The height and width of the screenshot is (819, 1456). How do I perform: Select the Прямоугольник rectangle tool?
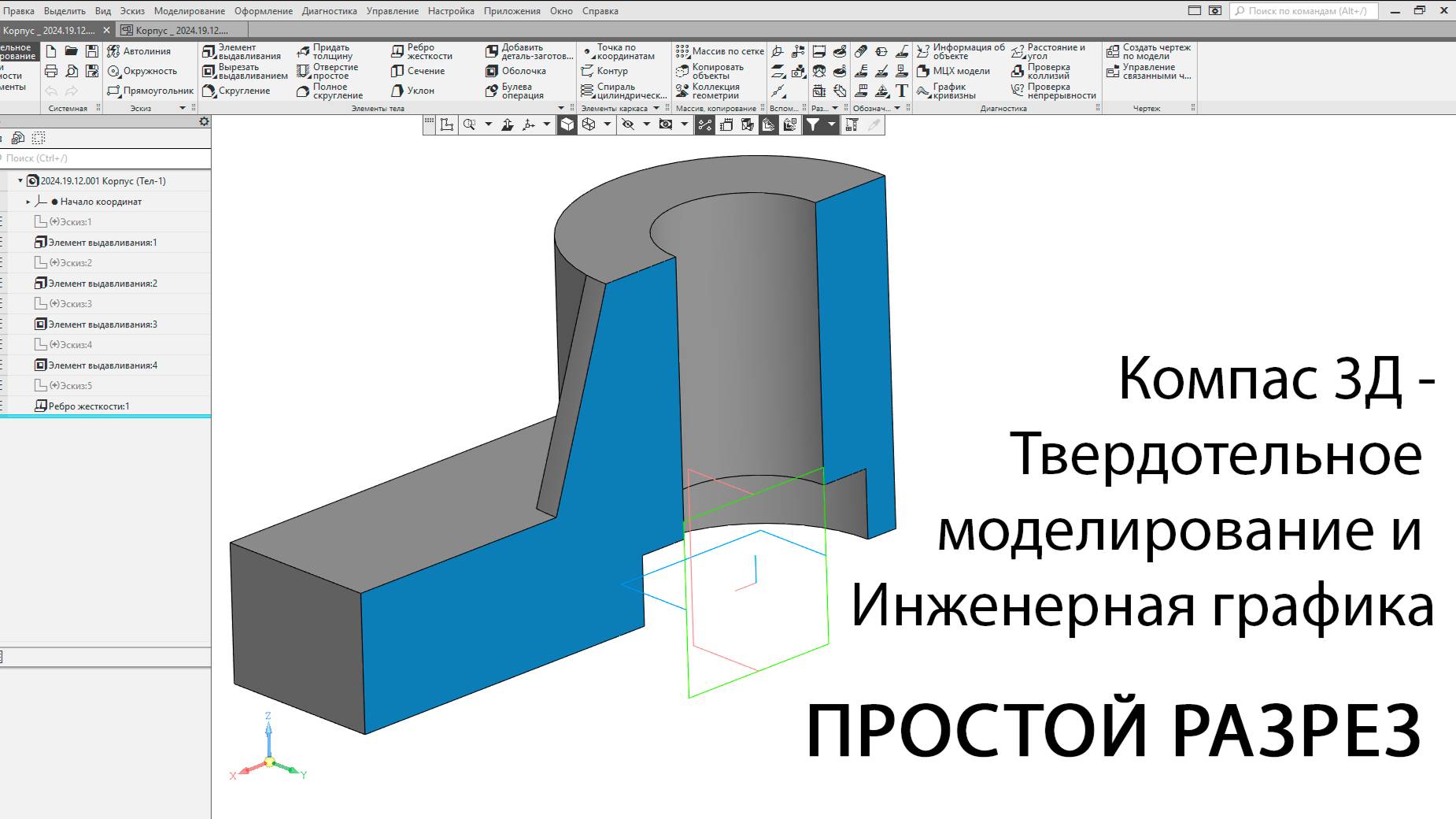point(150,91)
